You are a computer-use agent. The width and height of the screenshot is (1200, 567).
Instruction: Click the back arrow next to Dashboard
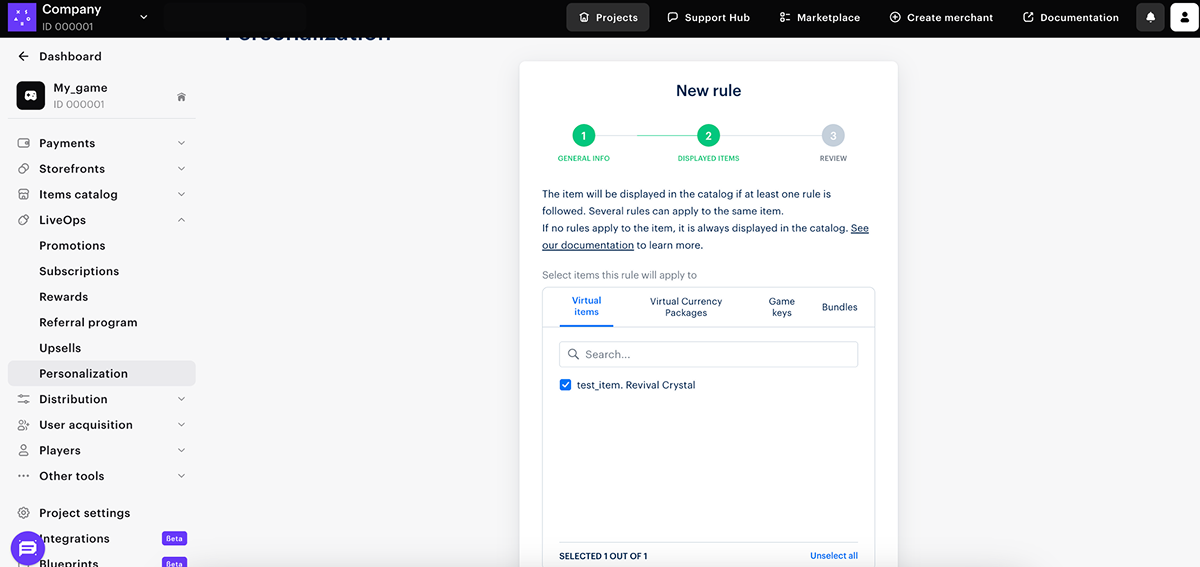[x=24, y=57]
